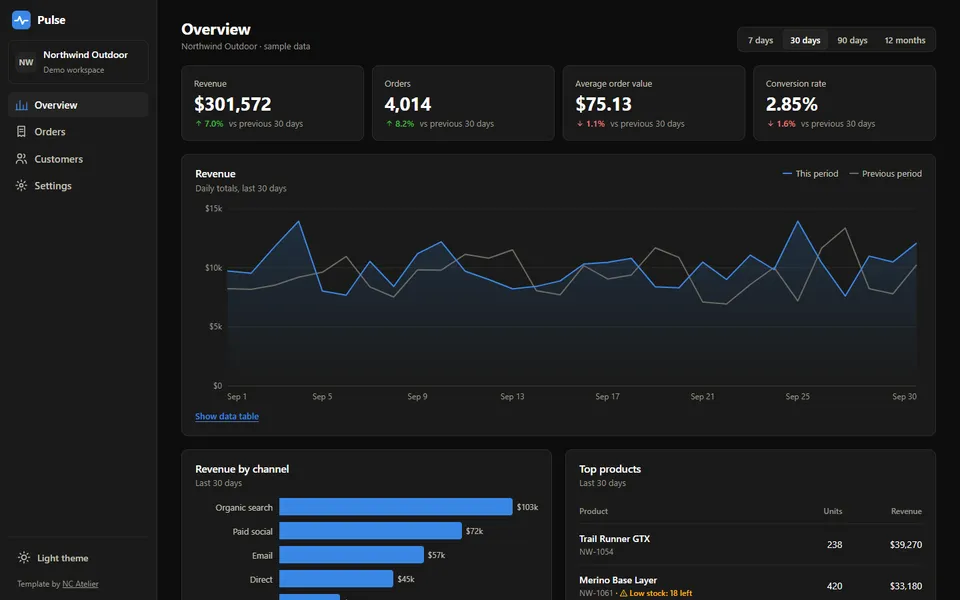Click the Pulse logo icon

(21, 20)
